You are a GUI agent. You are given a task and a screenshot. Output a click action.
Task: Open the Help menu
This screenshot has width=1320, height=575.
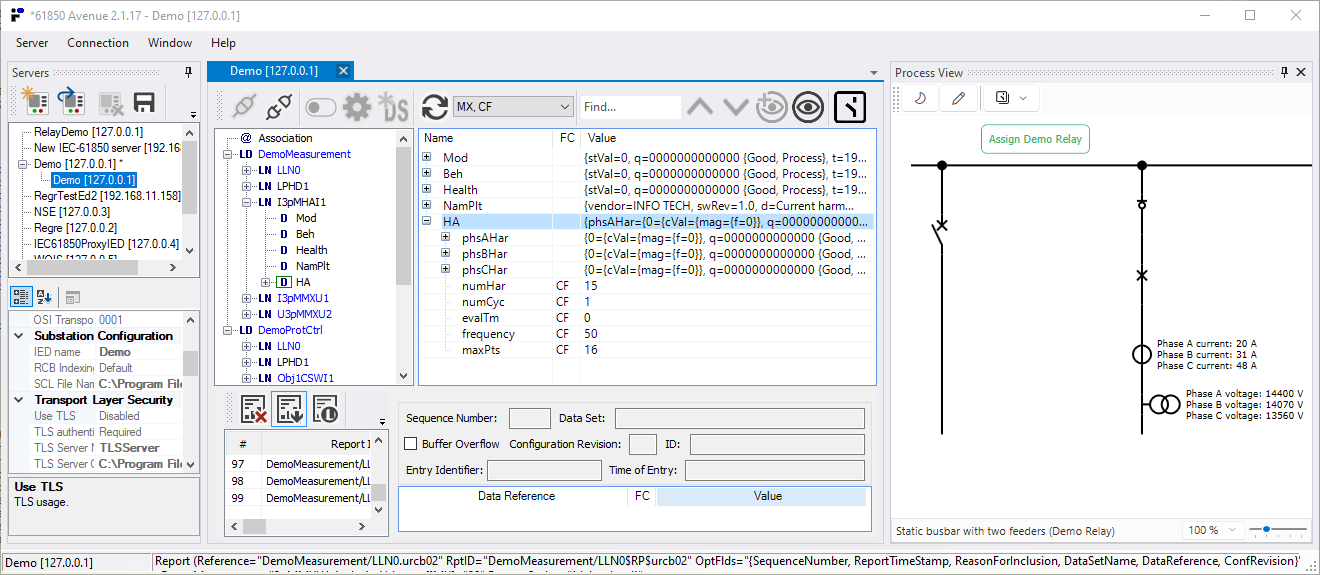click(223, 43)
